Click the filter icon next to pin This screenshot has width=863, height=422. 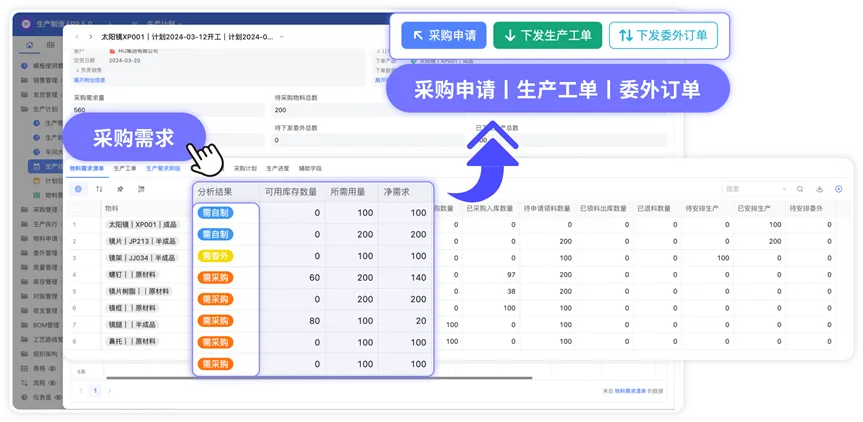(x=141, y=189)
